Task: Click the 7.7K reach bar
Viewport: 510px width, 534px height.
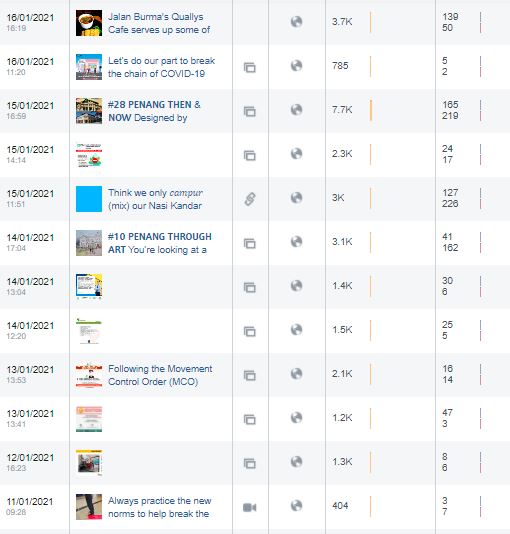Action: tap(371, 110)
